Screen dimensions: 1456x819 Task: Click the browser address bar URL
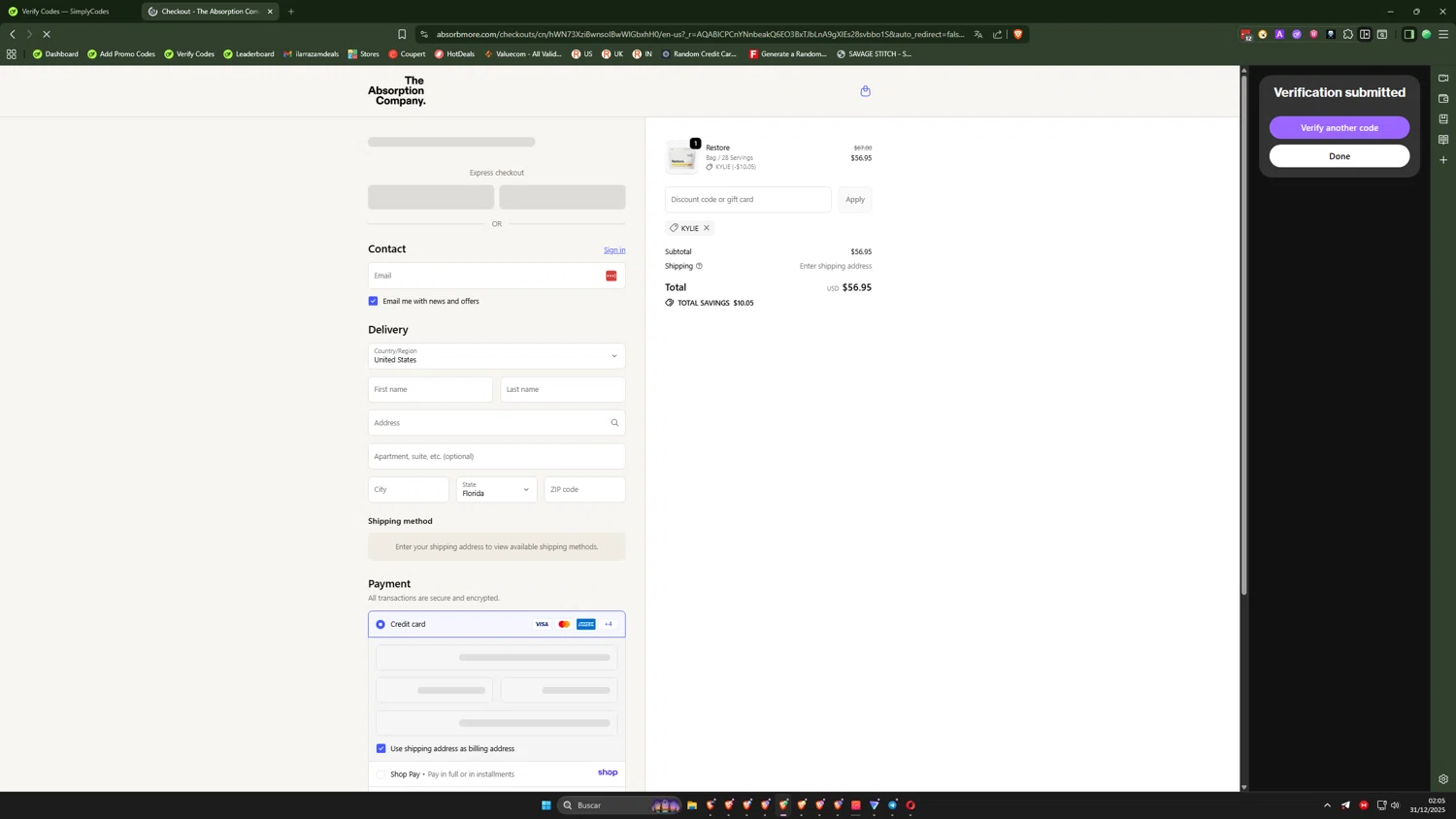click(x=699, y=34)
